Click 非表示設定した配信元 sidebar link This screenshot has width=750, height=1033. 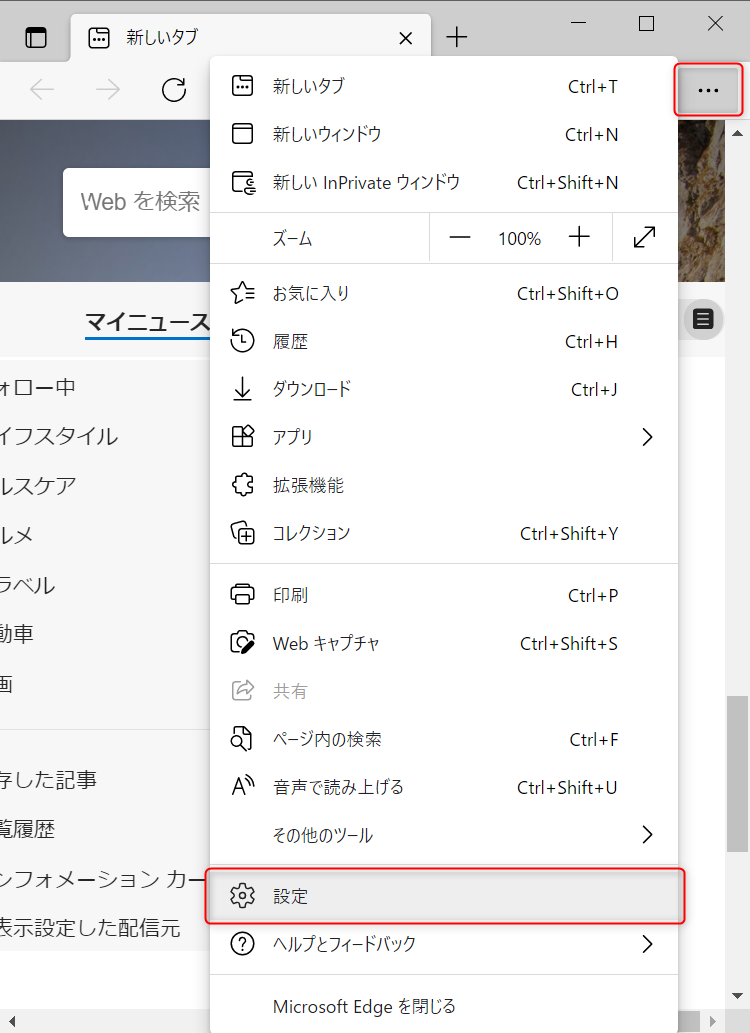90,928
